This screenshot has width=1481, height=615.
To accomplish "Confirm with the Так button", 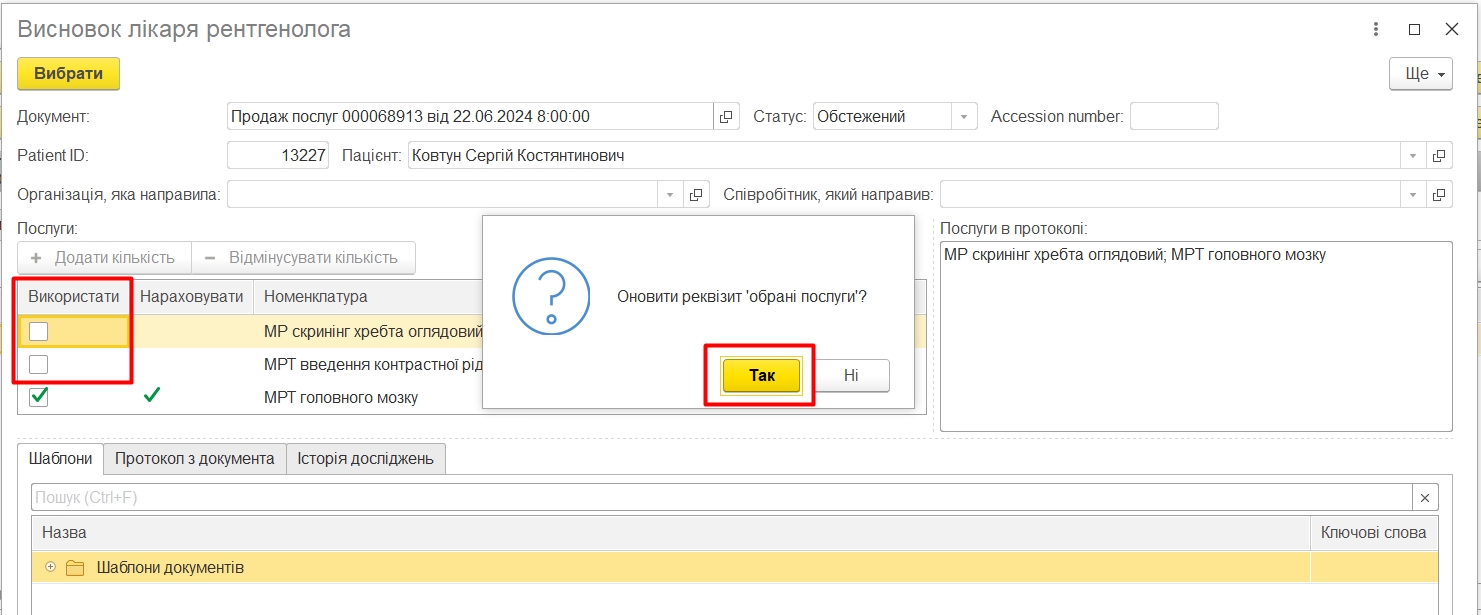I will [x=761, y=376].
